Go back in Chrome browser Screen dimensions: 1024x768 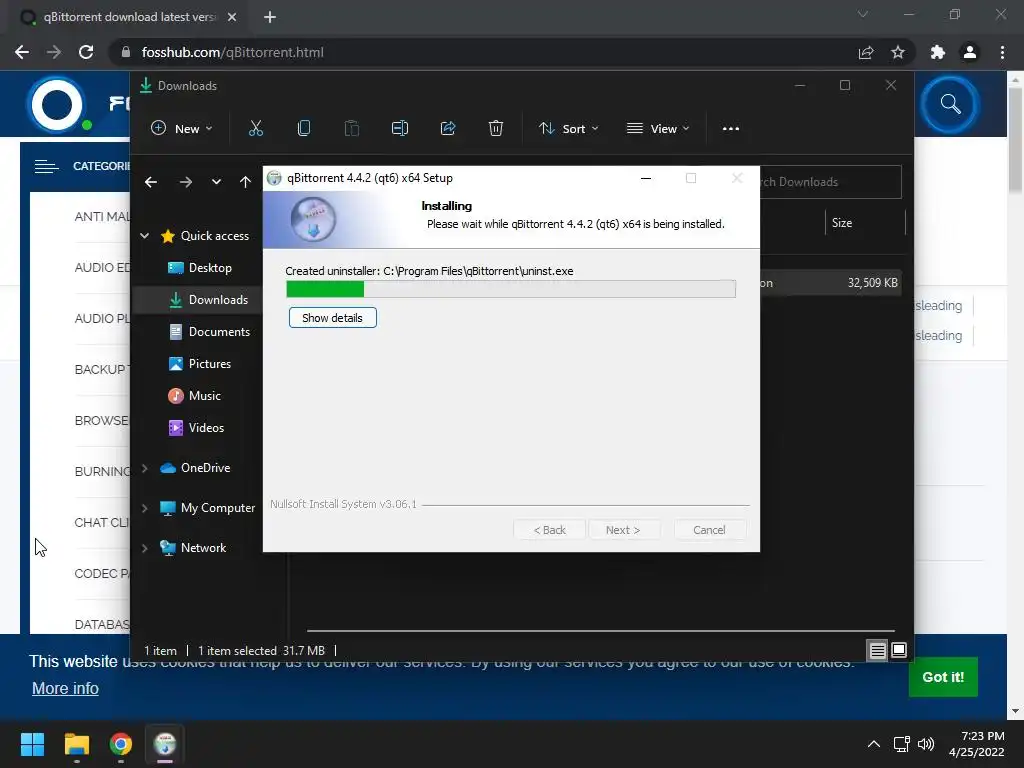[x=22, y=52]
